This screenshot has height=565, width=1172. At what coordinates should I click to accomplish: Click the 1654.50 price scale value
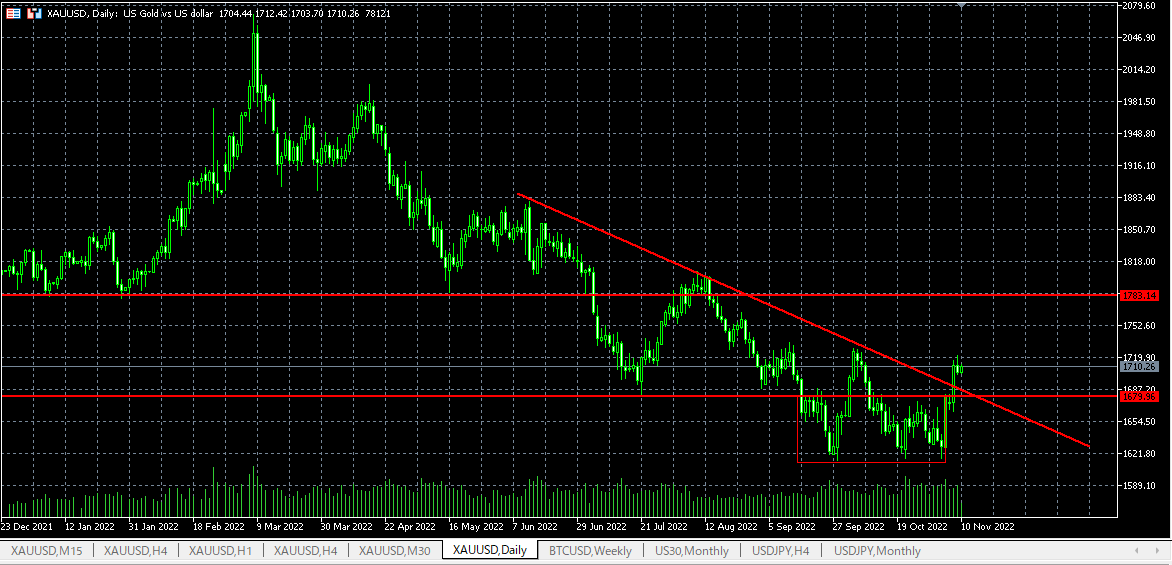point(1140,422)
